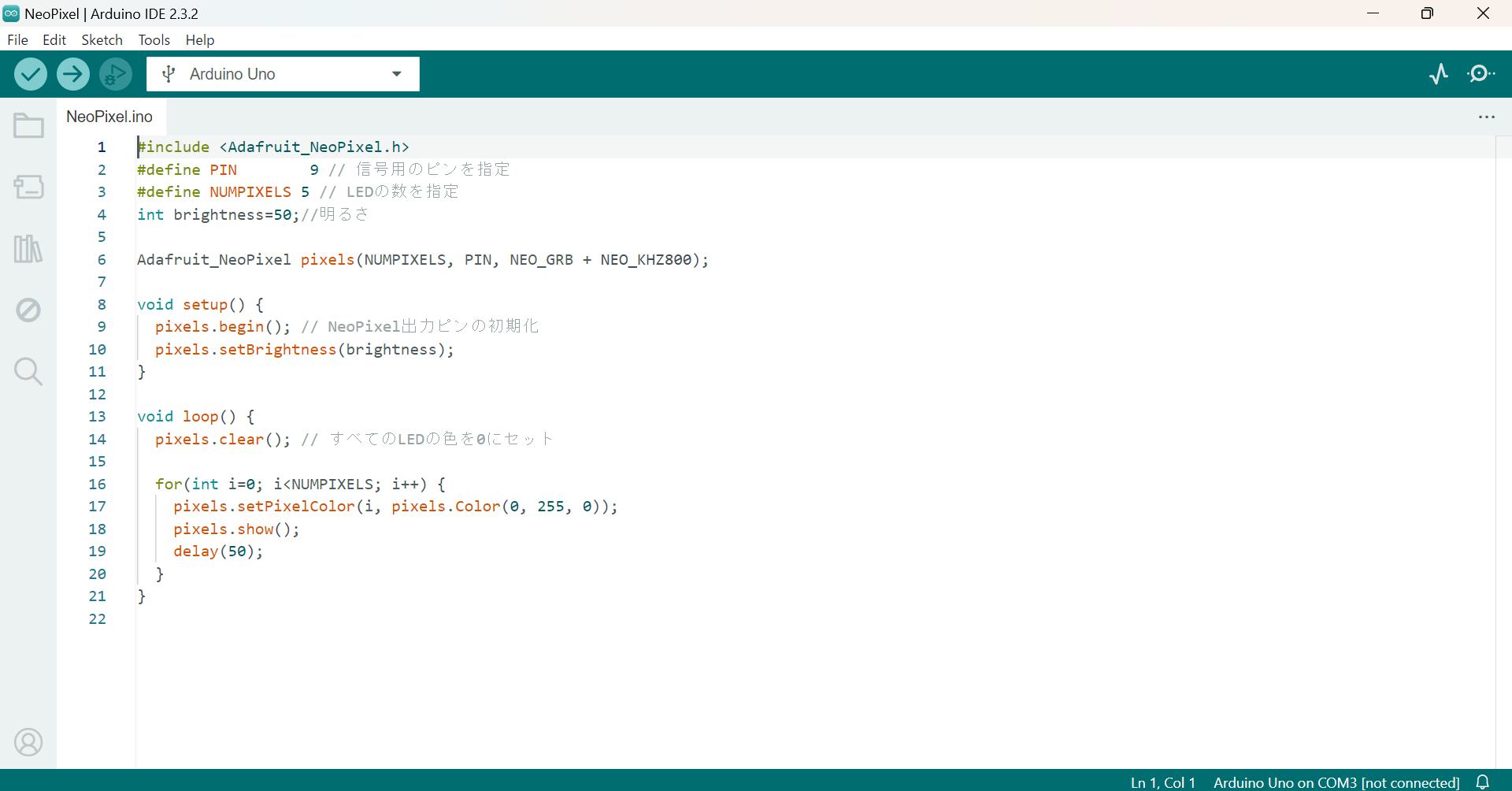The image size is (1512, 791).
Task: Open the Search sidebar panel
Action: tap(28, 371)
